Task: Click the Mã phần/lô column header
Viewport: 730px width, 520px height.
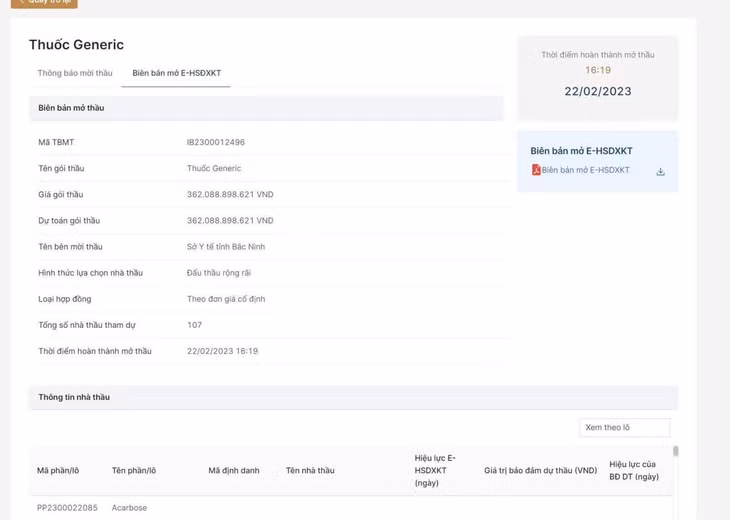Action: pyautogui.click(x=58, y=470)
